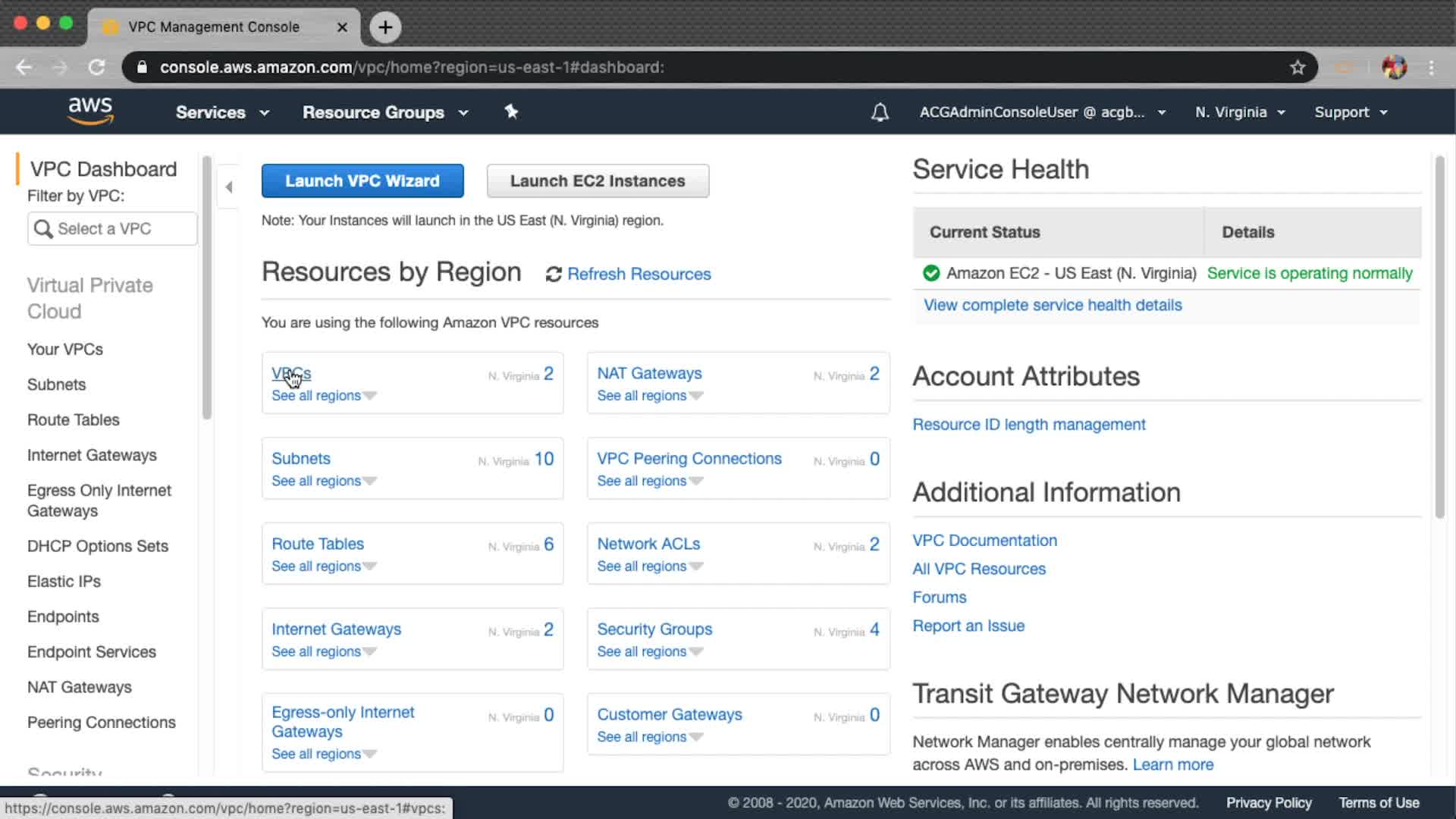
Task: Open View complete service health details
Action: point(1052,305)
